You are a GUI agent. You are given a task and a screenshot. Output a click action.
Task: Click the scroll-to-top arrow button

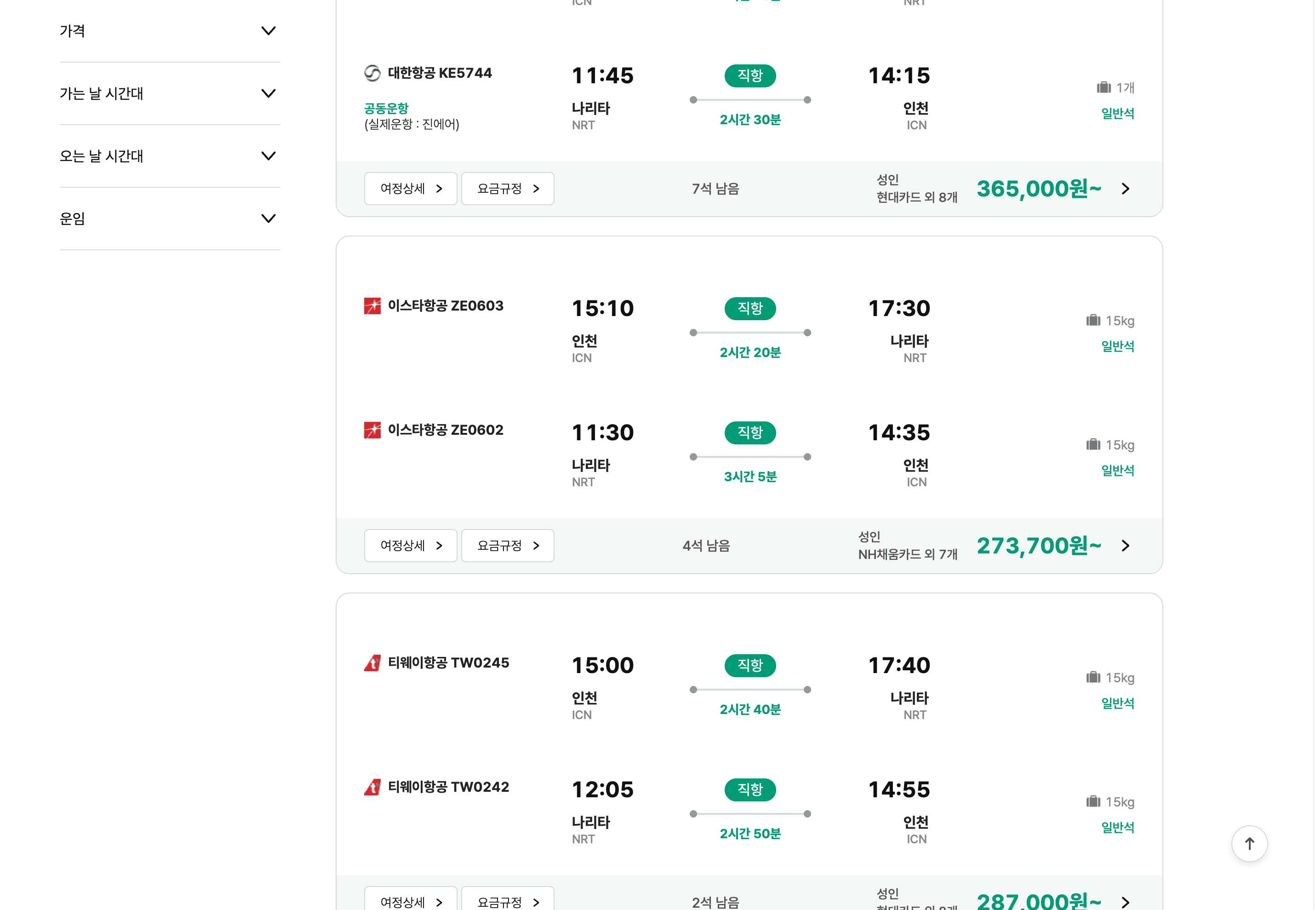pyautogui.click(x=1249, y=843)
